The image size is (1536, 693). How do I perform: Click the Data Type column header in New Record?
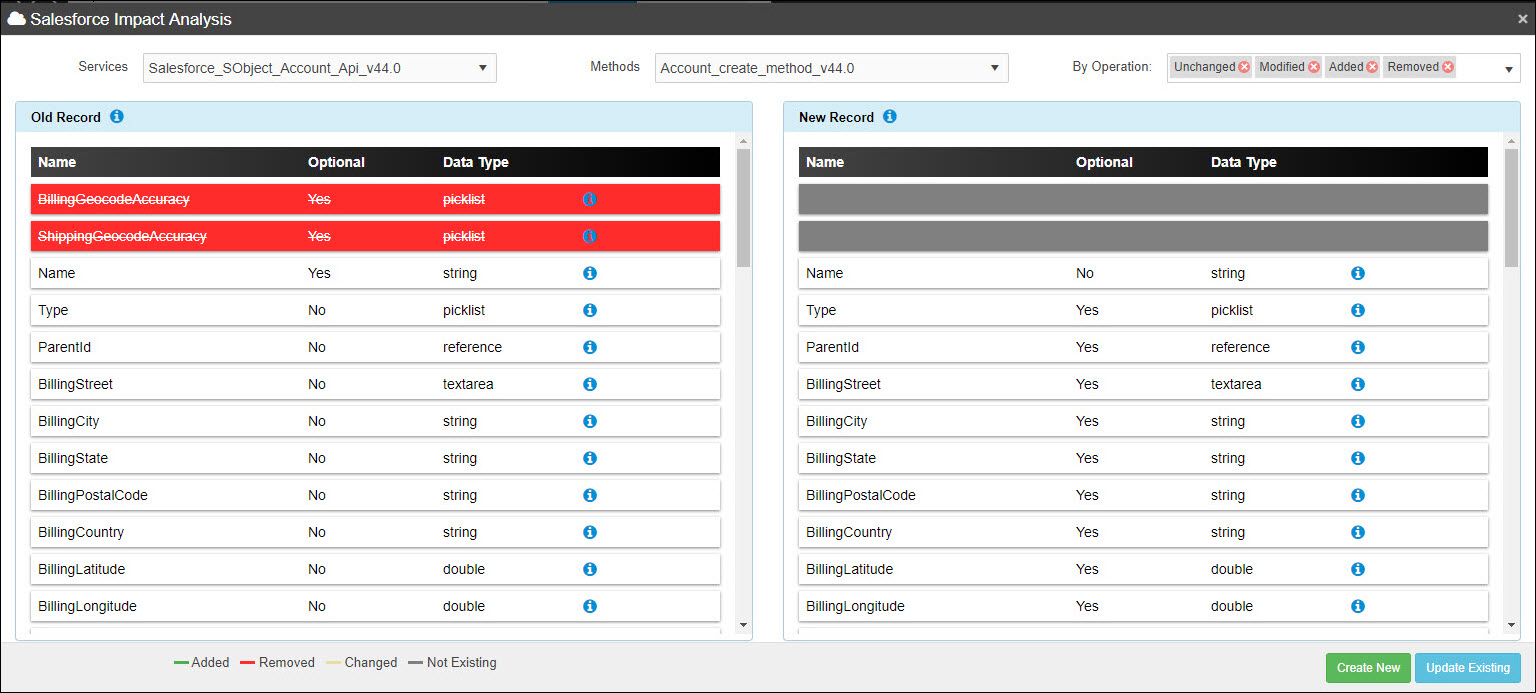(x=1244, y=162)
